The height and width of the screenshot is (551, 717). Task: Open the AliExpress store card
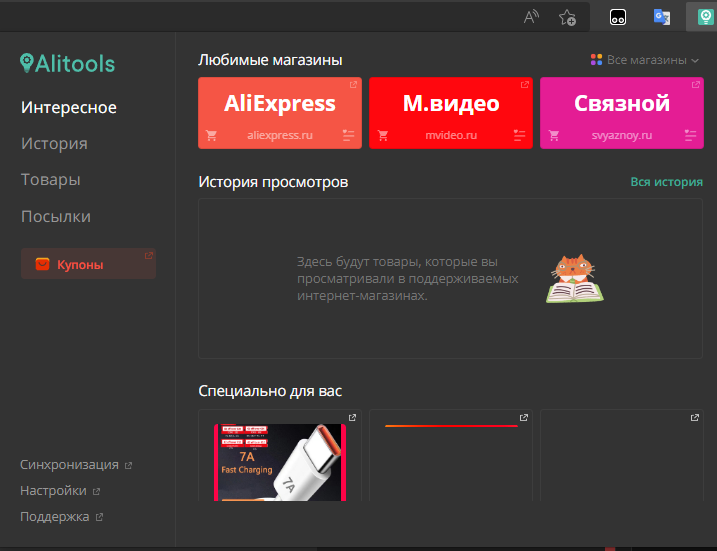280,113
